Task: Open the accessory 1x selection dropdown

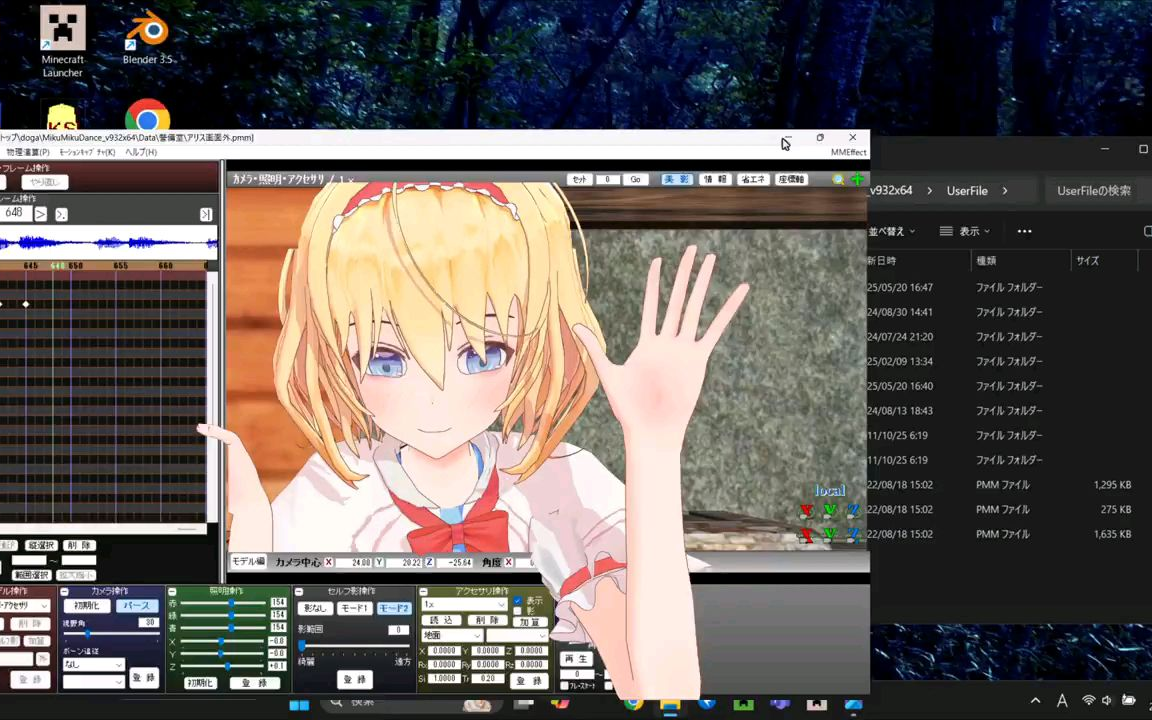Action: click(x=464, y=604)
